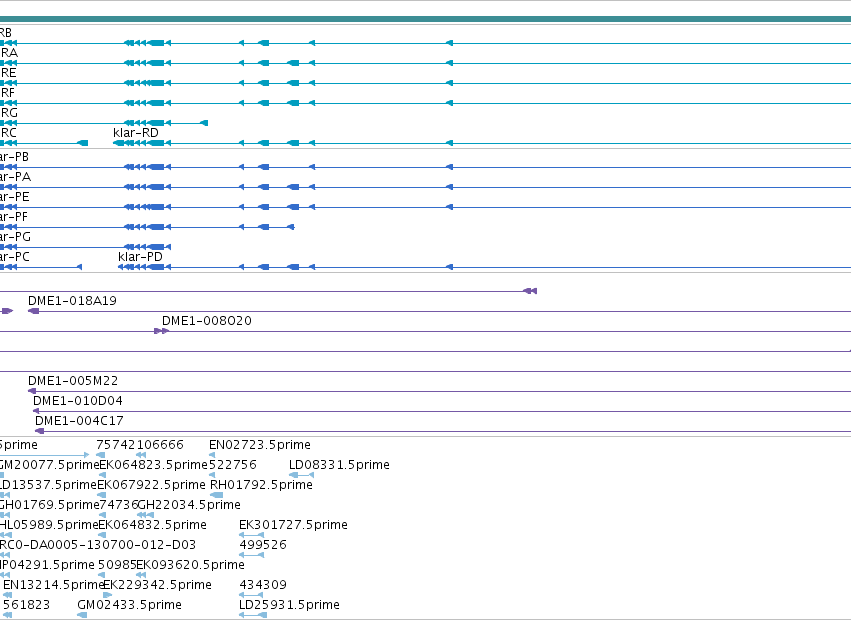This screenshot has width=851, height=620.
Task: Click the HL05989.5prime label
Action: click(x=49, y=525)
